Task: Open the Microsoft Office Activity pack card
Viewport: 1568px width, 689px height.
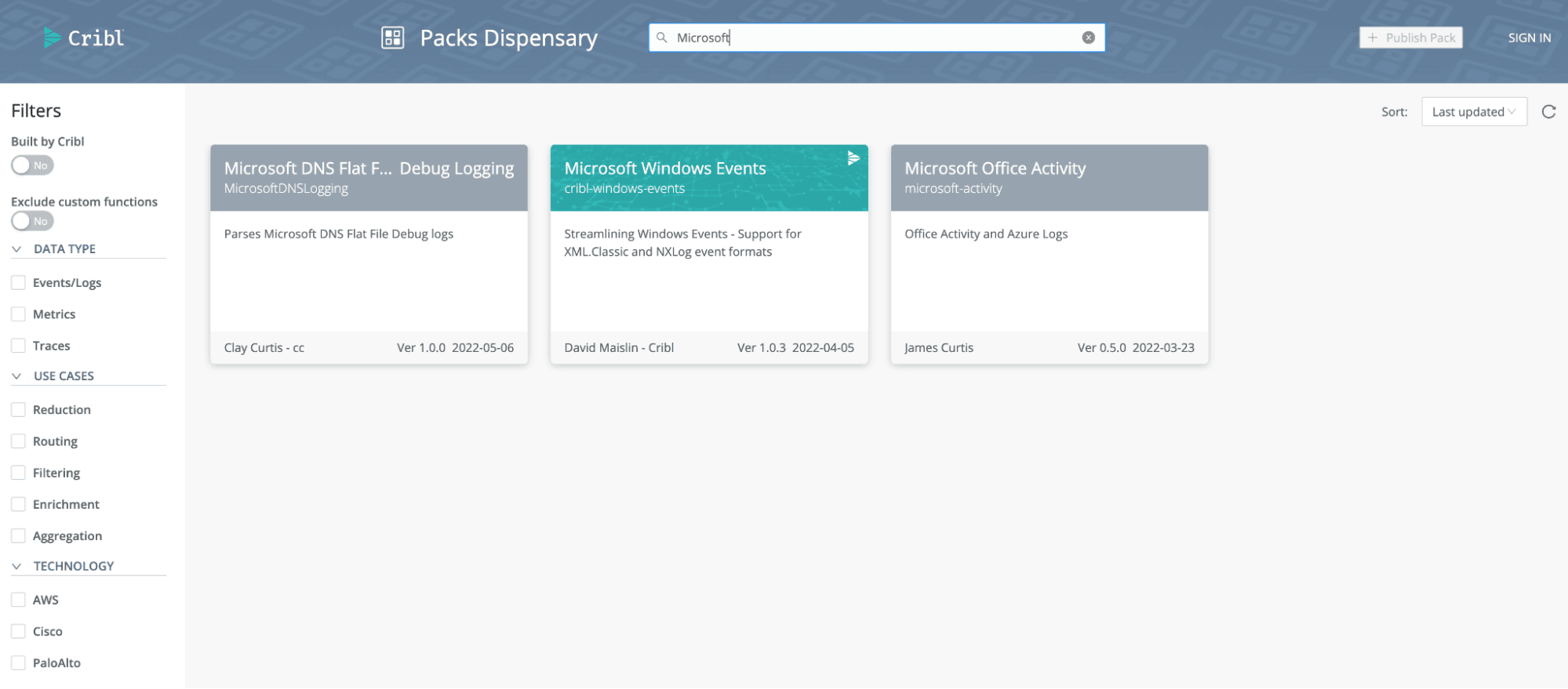Action: click(x=1049, y=254)
